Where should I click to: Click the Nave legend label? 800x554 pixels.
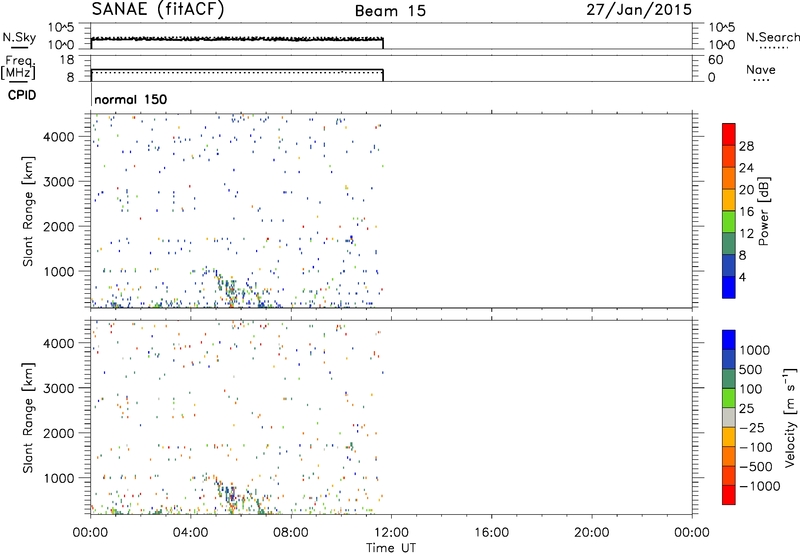(761, 69)
